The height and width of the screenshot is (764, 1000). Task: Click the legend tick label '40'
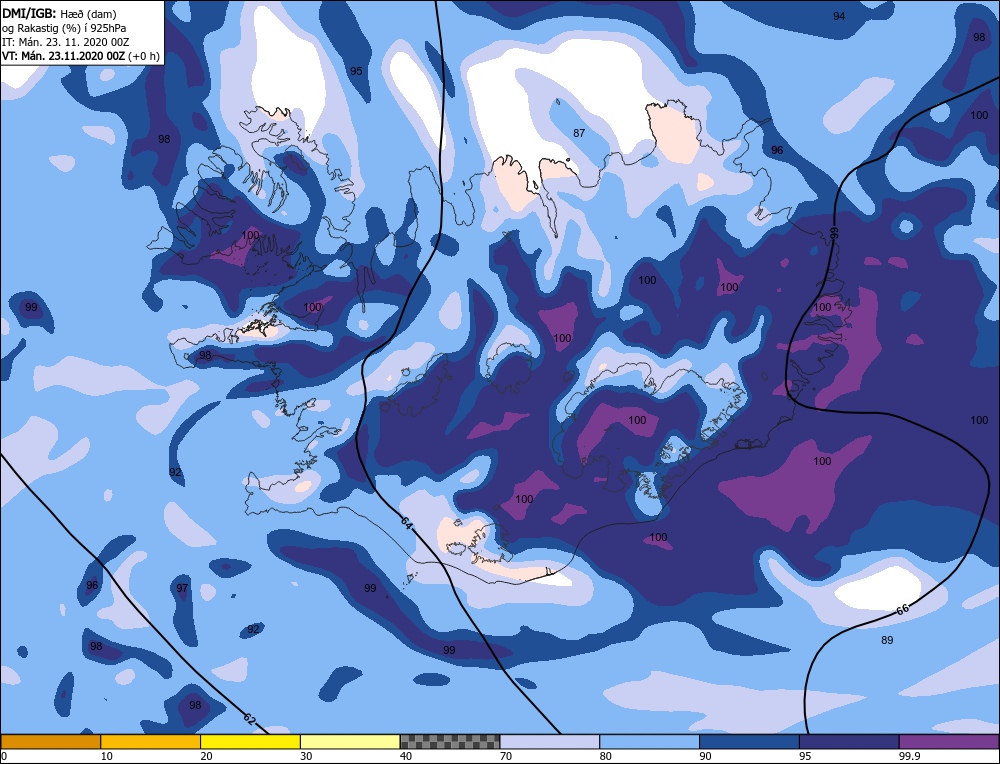pyautogui.click(x=406, y=756)
